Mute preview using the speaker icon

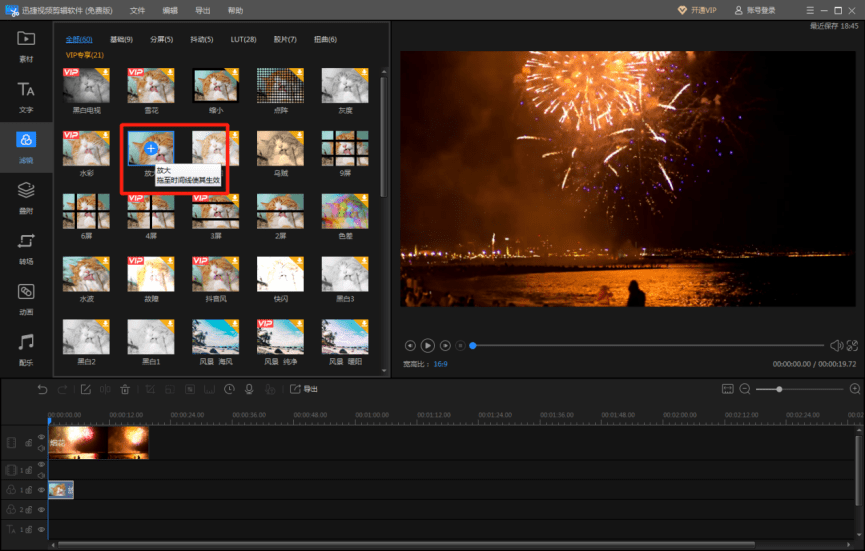[x=836, y=345]
